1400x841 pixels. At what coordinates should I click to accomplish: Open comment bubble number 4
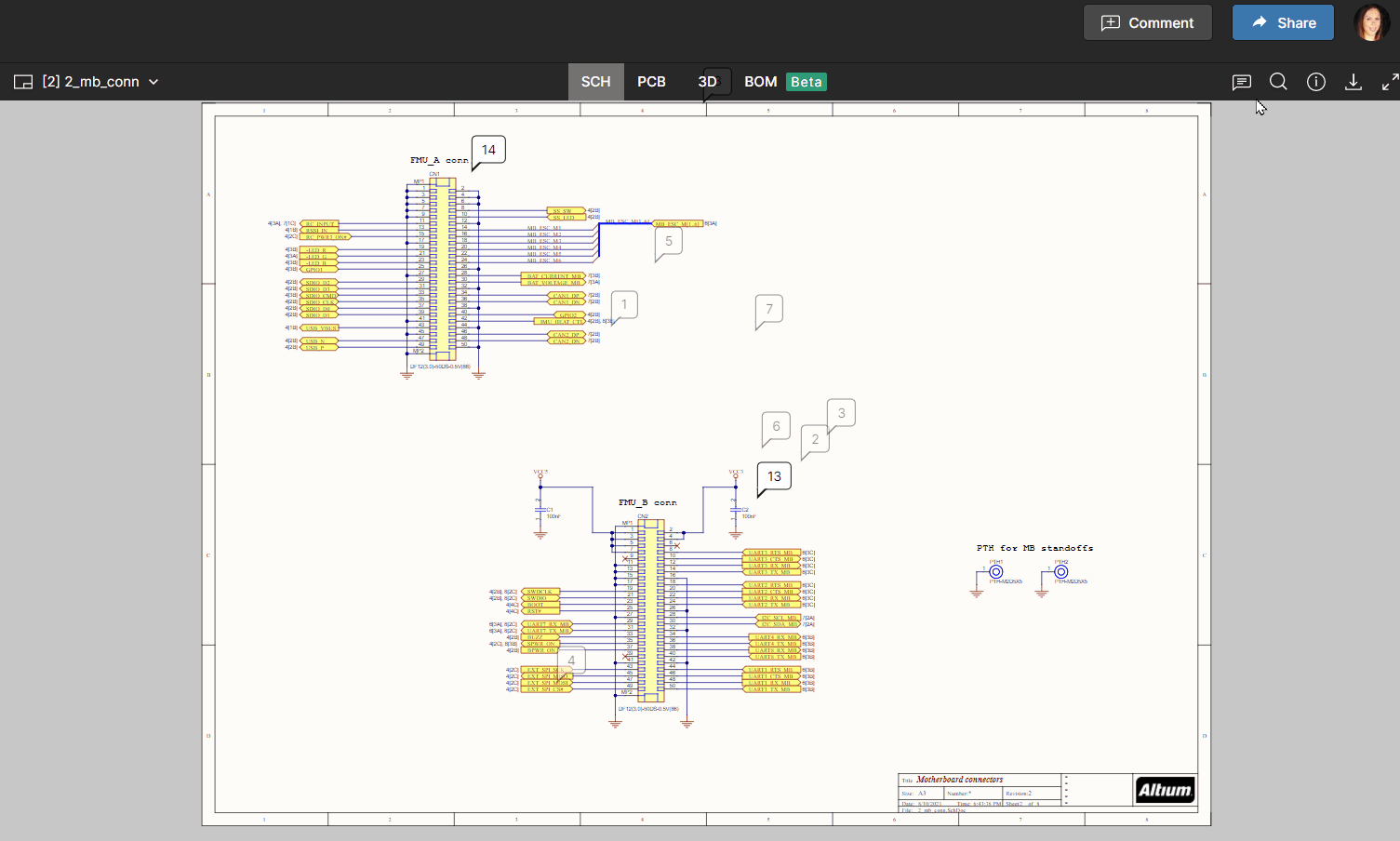click(571, 661)
